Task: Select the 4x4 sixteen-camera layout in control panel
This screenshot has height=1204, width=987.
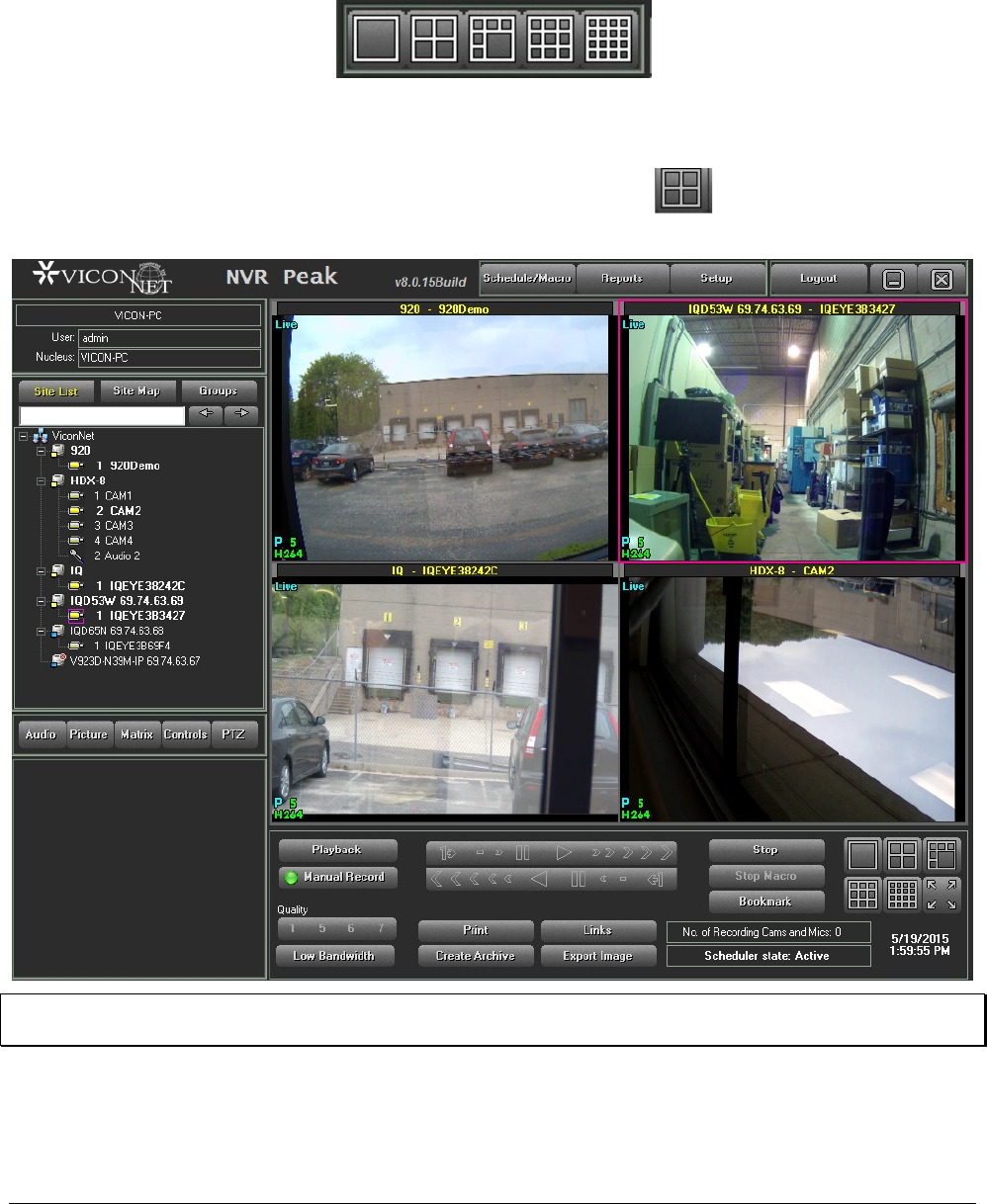Action: 902,895
